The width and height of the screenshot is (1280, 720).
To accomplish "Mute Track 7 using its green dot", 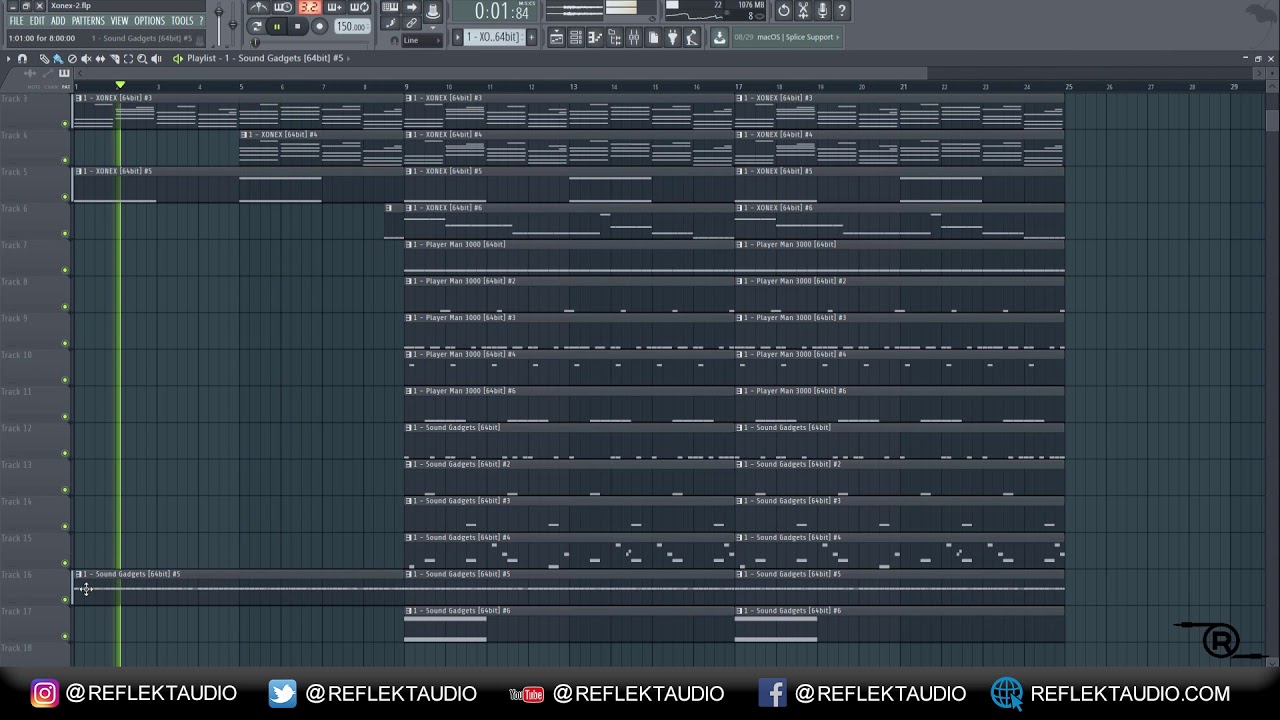I will click(66, 270).
